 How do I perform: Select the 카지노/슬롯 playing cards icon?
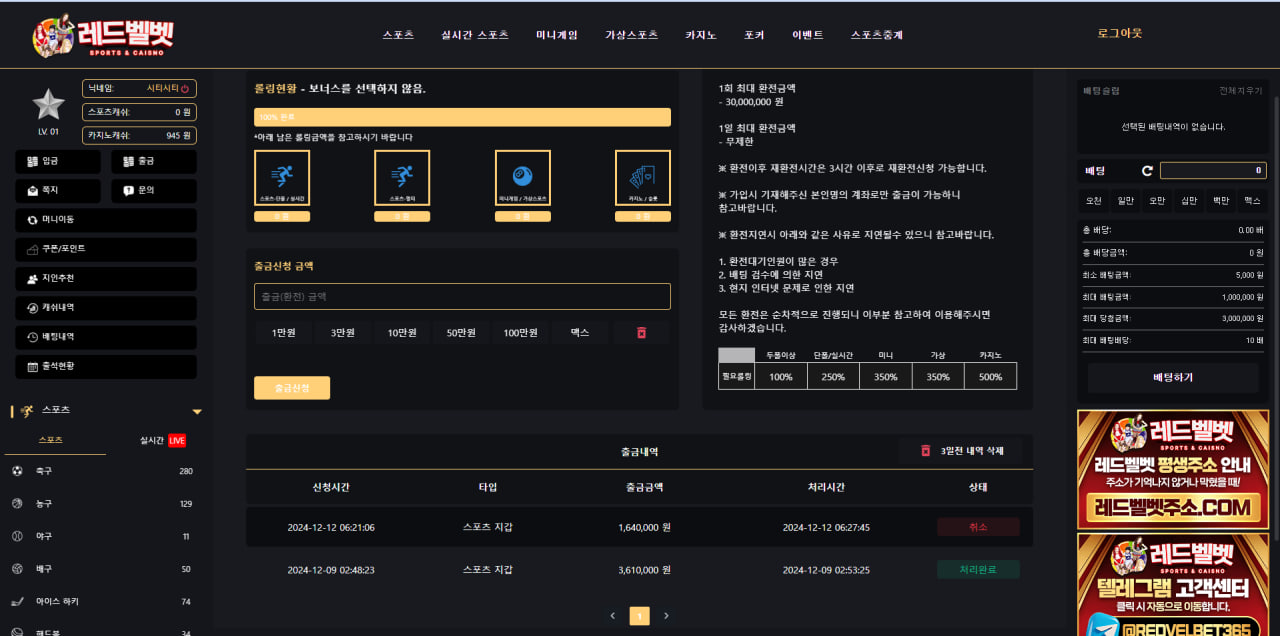click(642, 178)
